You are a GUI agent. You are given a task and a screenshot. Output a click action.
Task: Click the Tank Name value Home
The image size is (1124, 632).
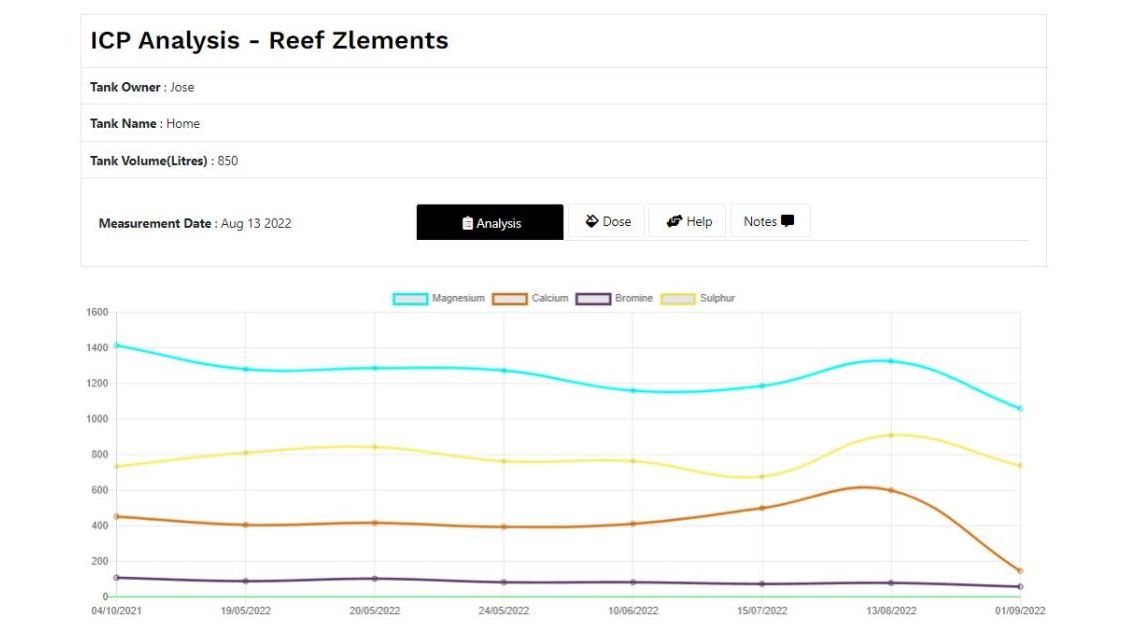coord(185,123)
